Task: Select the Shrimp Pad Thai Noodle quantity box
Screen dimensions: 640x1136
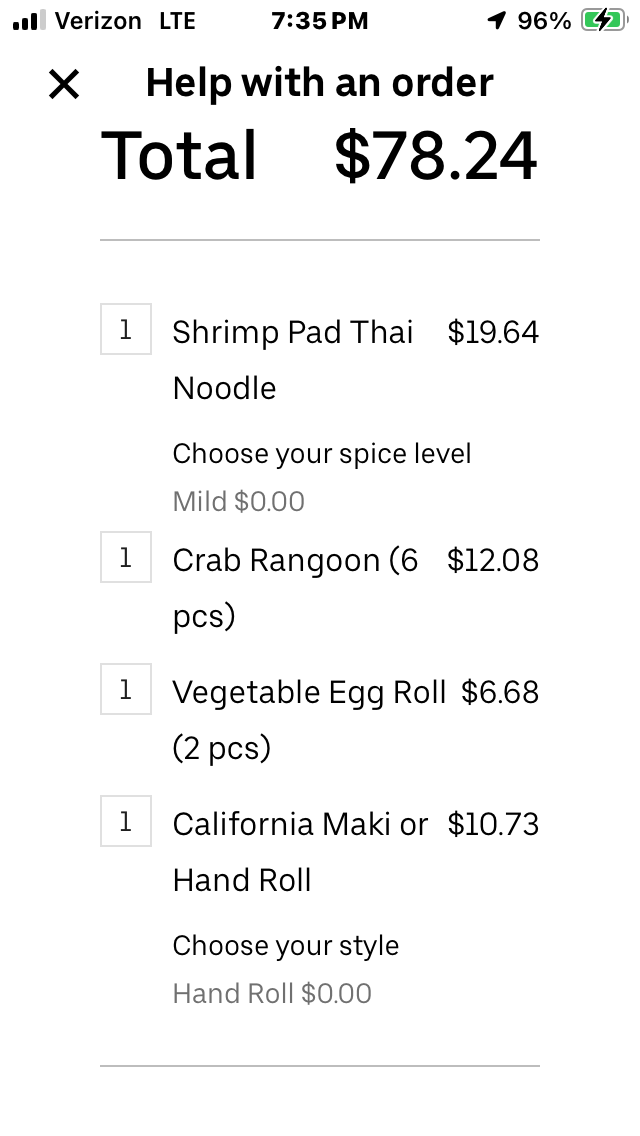Action: [126, 329]
